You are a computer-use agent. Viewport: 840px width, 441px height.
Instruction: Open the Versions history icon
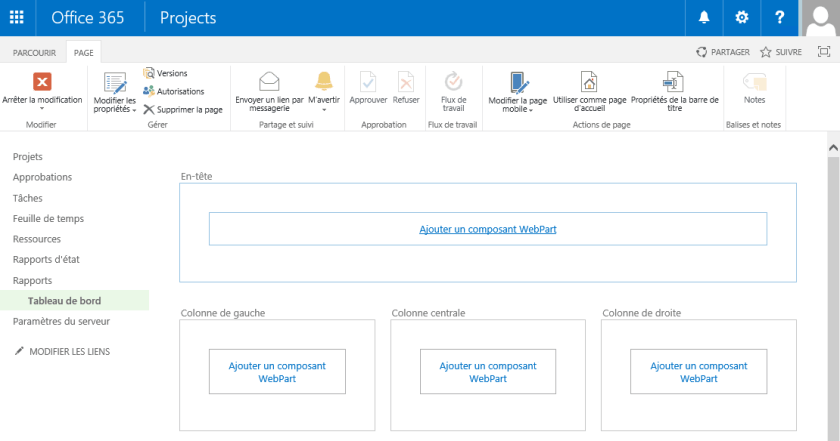[149, 73]
